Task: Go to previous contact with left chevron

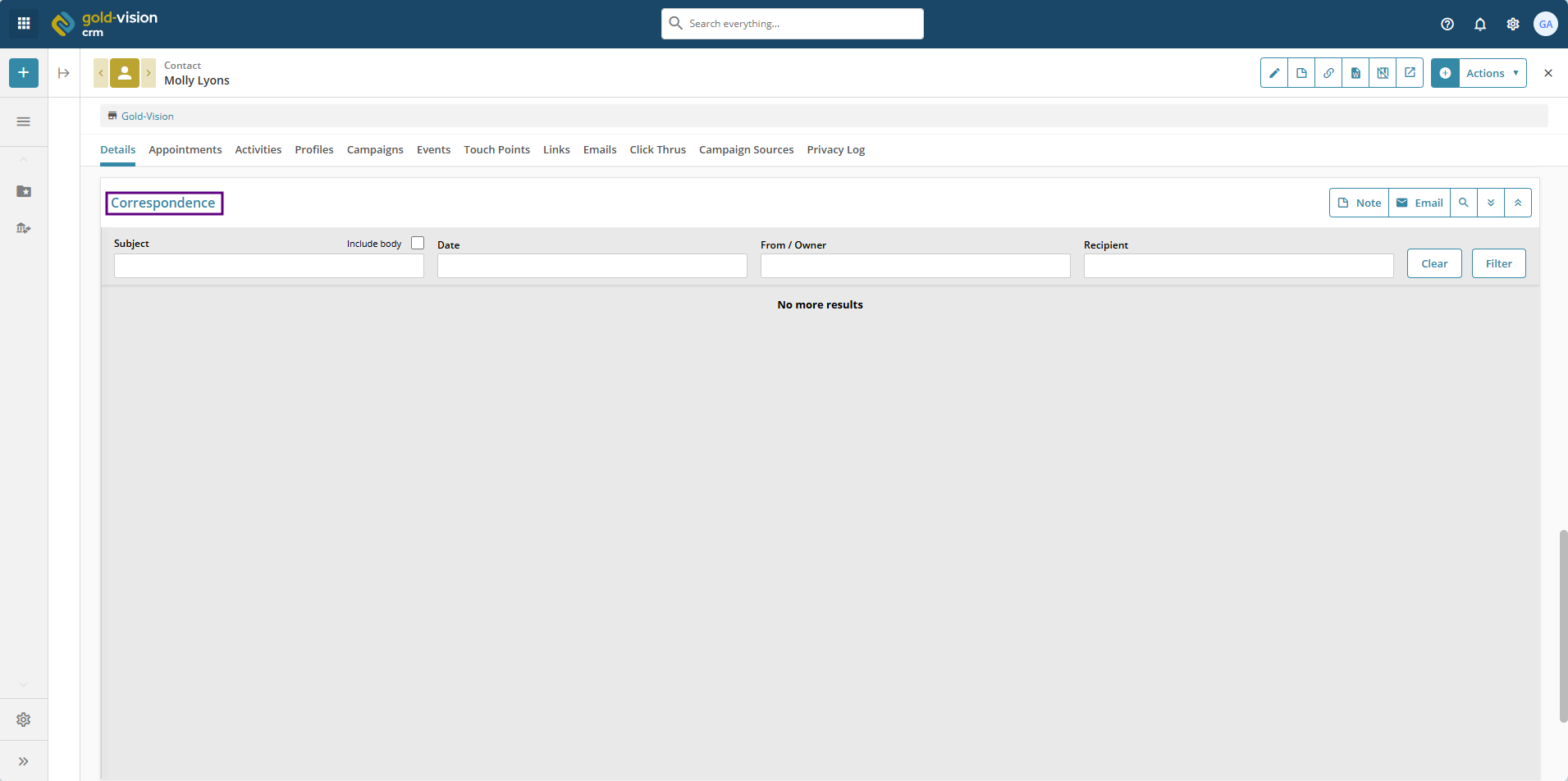Action: pos(101,73)
